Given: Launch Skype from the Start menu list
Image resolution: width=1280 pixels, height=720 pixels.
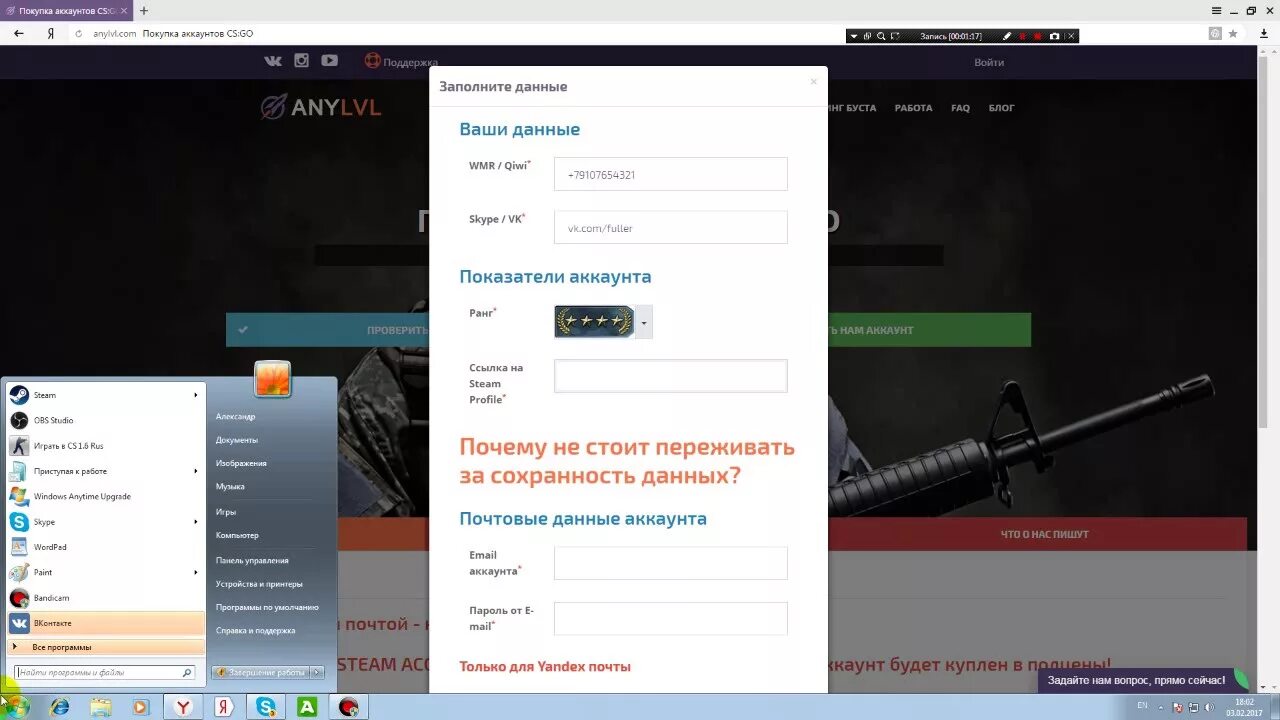Looking at the screenshot, I should coord(105,522).
